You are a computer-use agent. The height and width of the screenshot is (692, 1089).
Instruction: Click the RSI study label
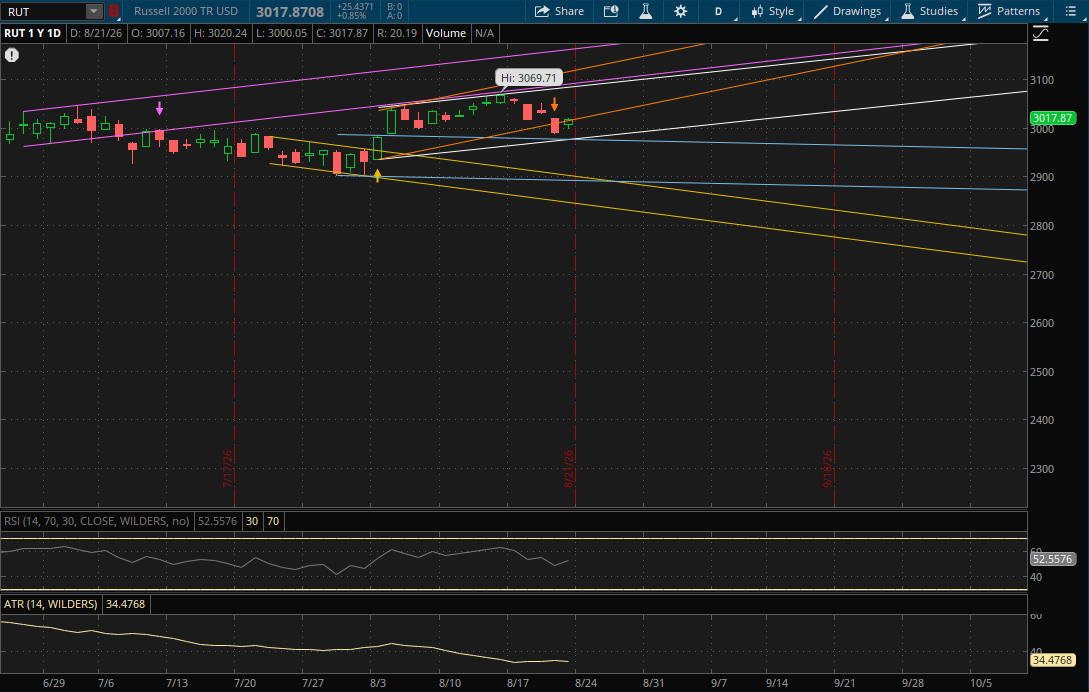click(x=97, y=521)
